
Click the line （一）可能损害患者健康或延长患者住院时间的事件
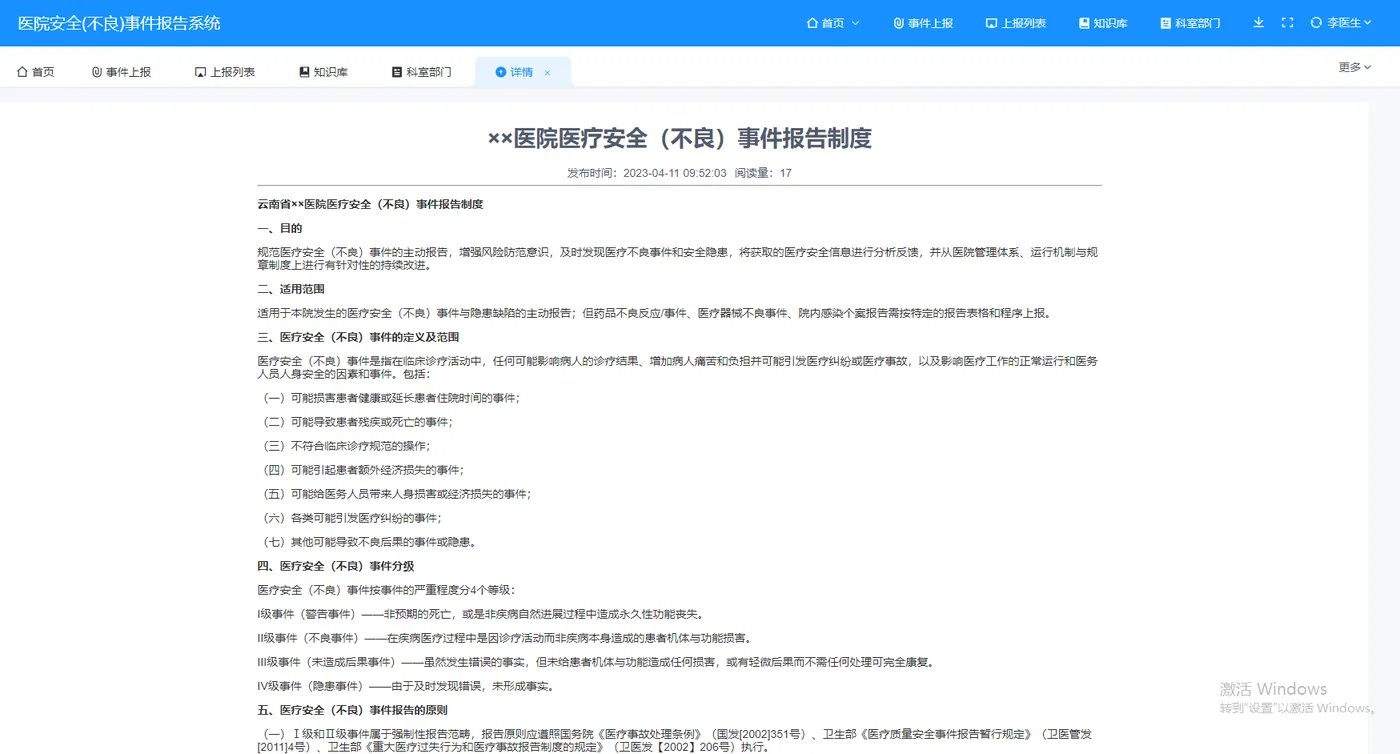point(389,398)
